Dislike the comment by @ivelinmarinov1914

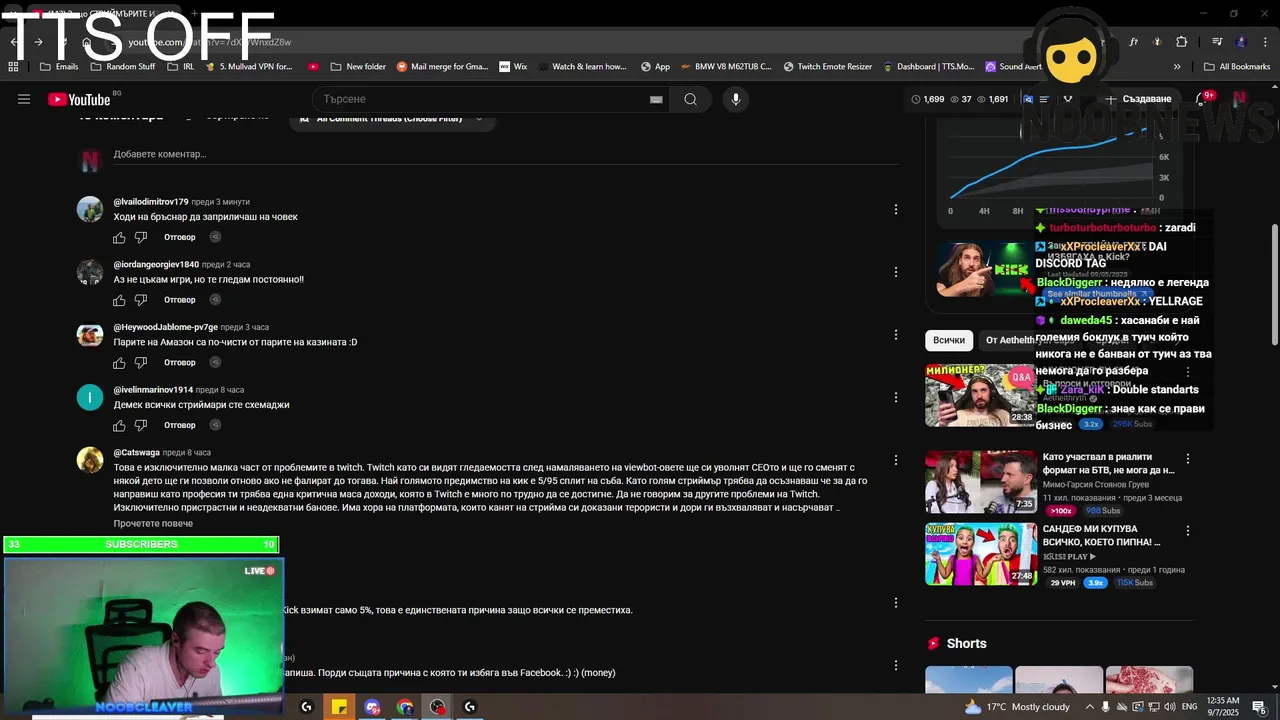tap(141, 425)
